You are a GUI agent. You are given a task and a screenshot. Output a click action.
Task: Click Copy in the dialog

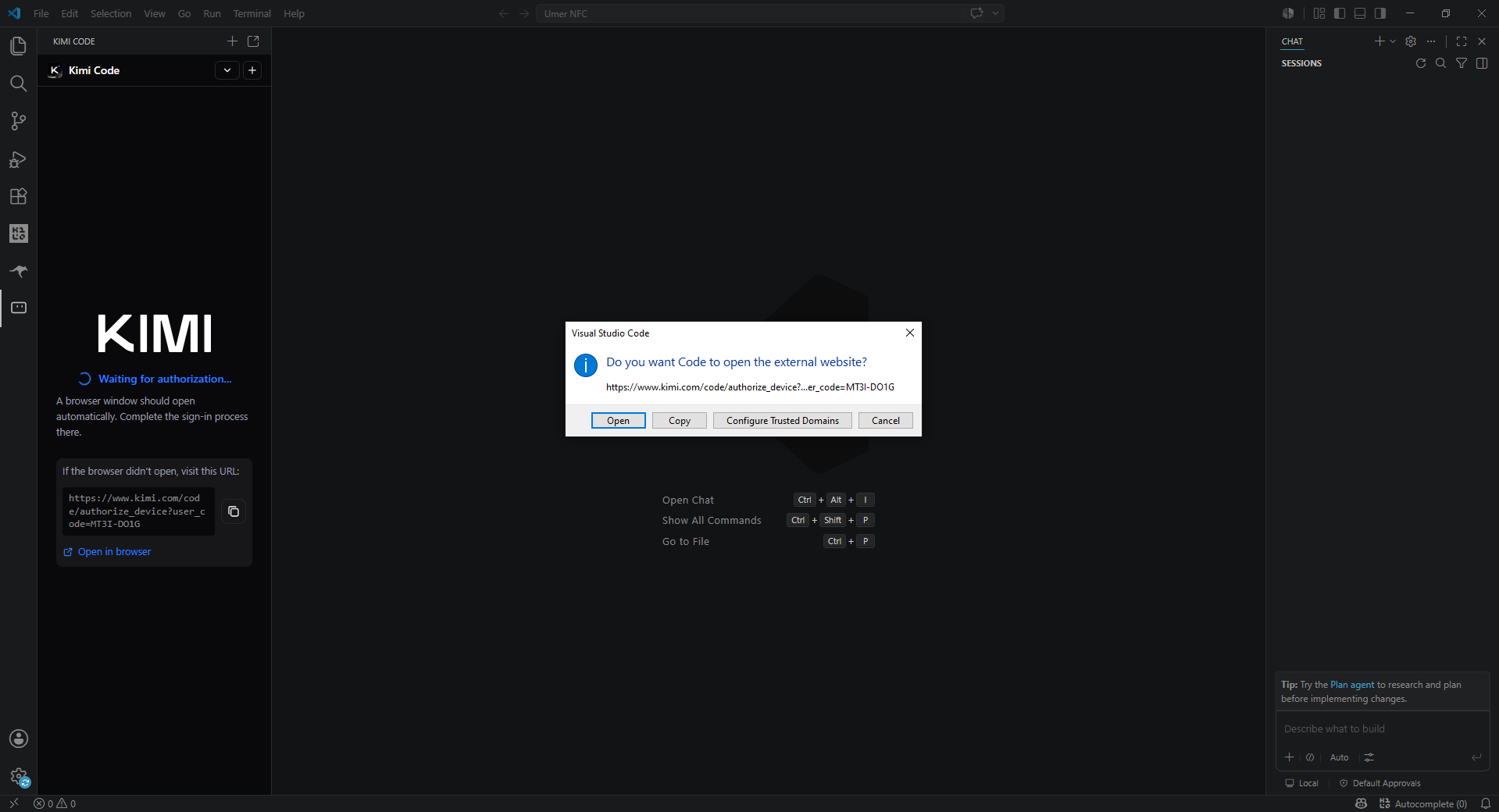(680, 421)
